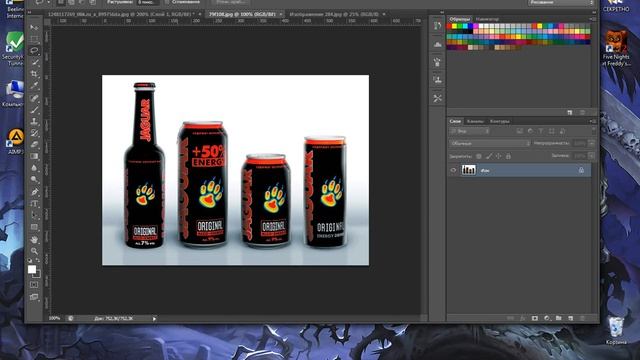The width and height of the screenshot is (640, 360).
Task: Open History panel icon in collapsed dock
Action: coord(438,26)
